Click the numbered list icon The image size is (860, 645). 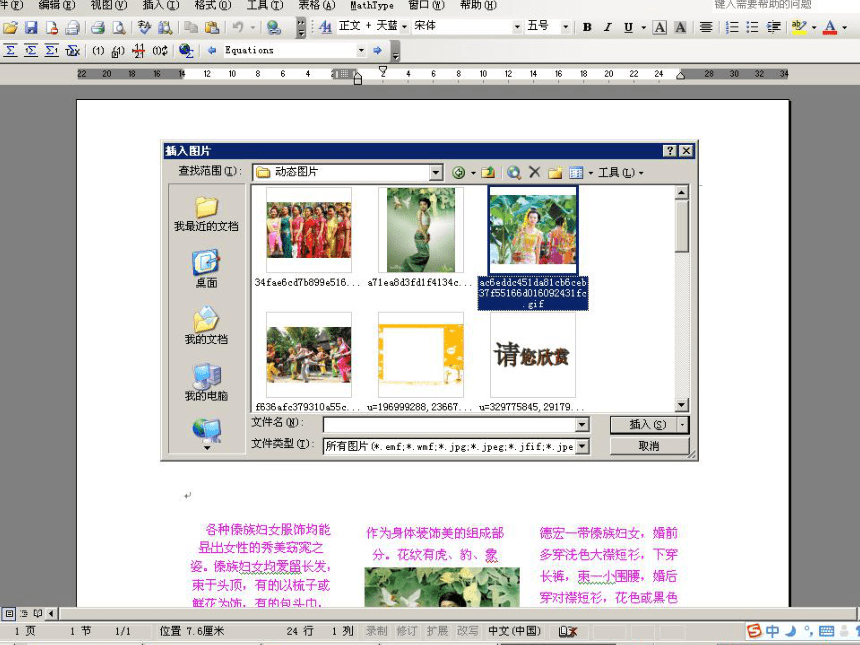732,27
